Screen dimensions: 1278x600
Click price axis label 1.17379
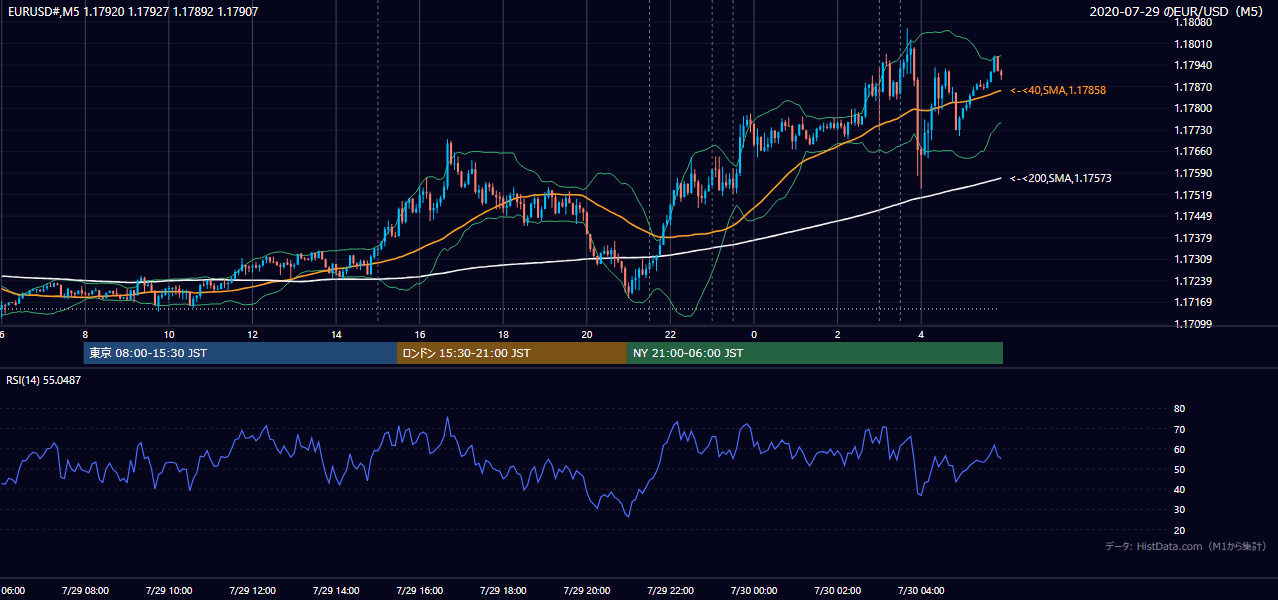[x=1193, y=238]
